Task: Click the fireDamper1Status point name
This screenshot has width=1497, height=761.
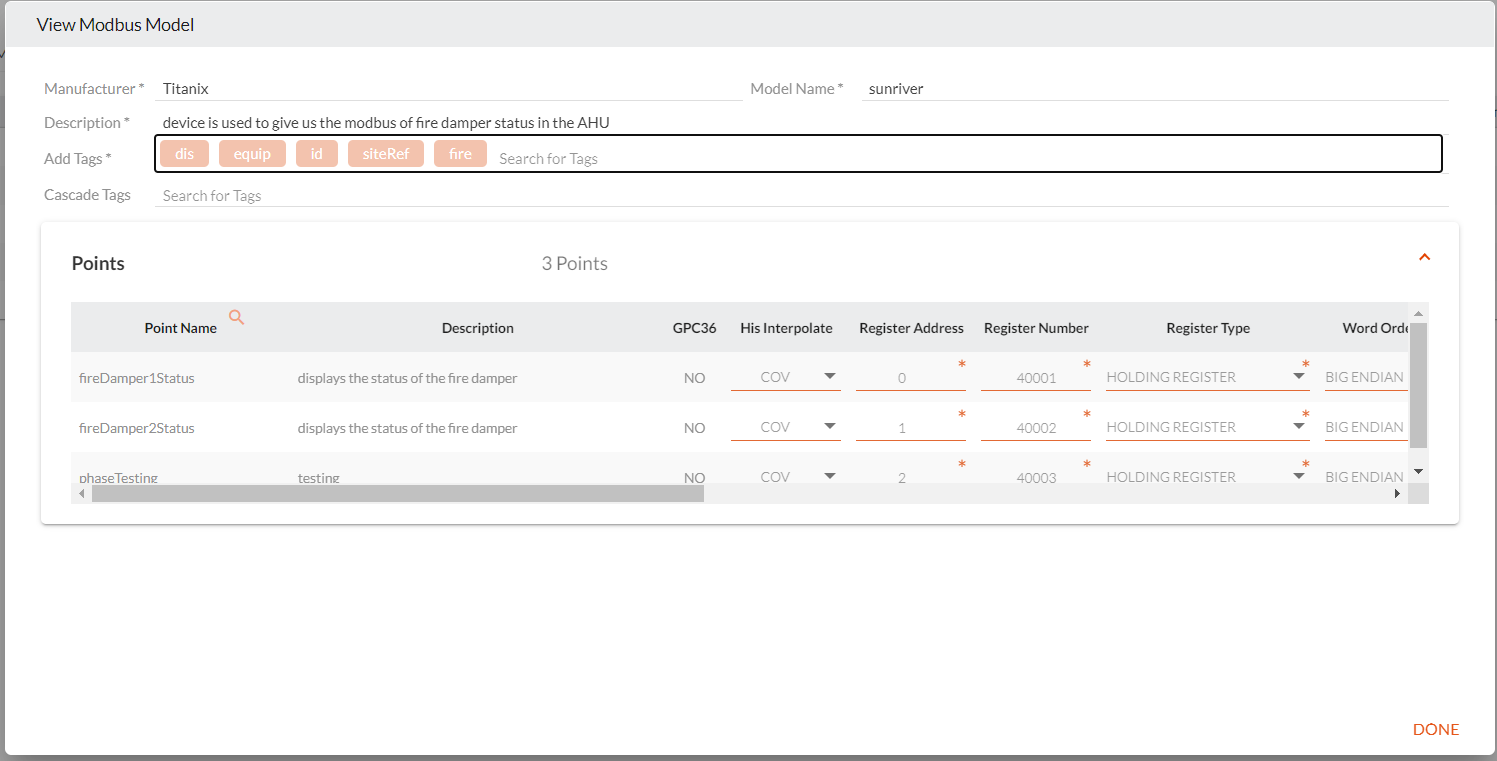Action: pyautogui.click(x=136, y=378)
